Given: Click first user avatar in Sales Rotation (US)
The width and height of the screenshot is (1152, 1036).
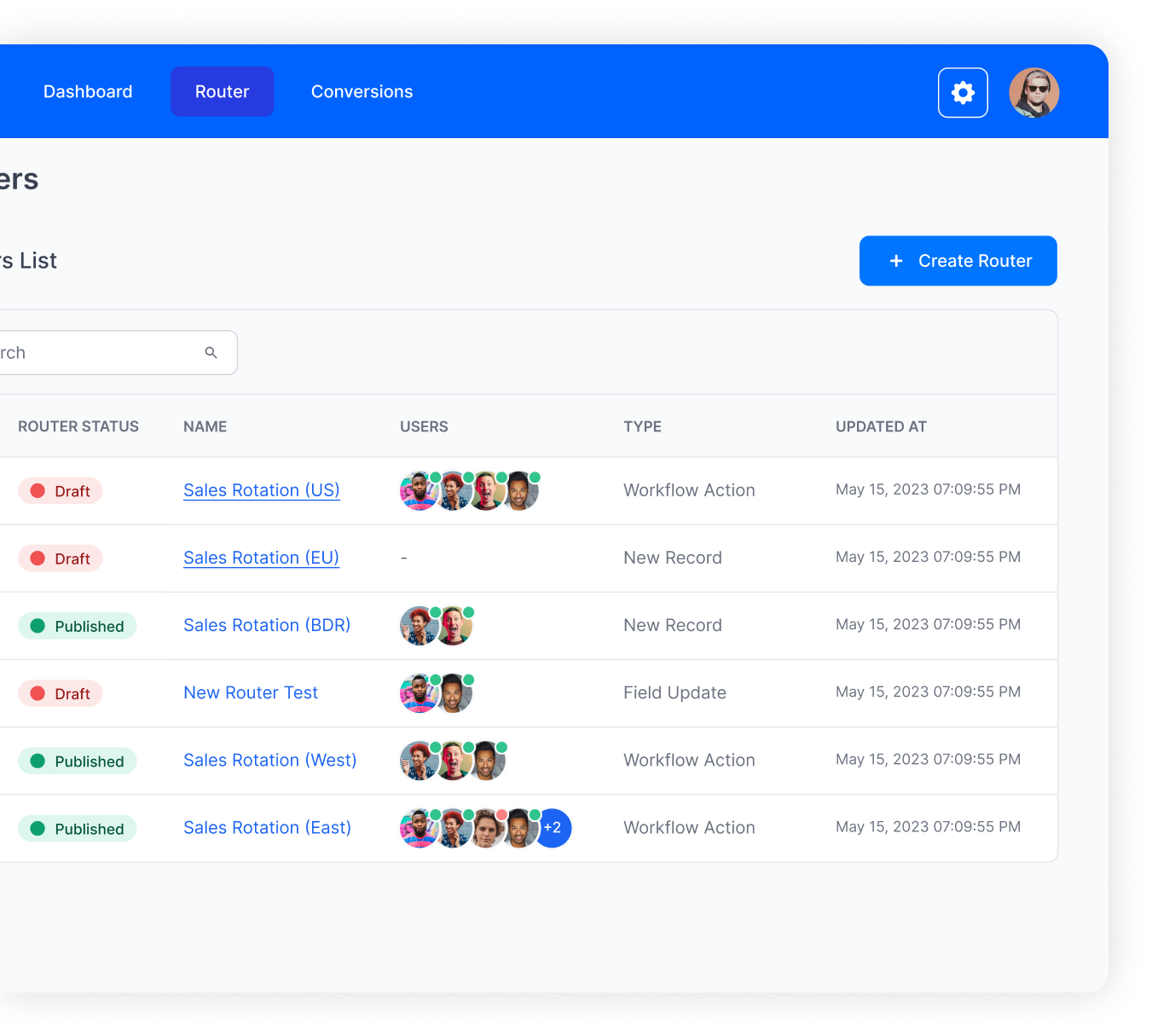Looking at the screenshot, I should coord(418,491).
